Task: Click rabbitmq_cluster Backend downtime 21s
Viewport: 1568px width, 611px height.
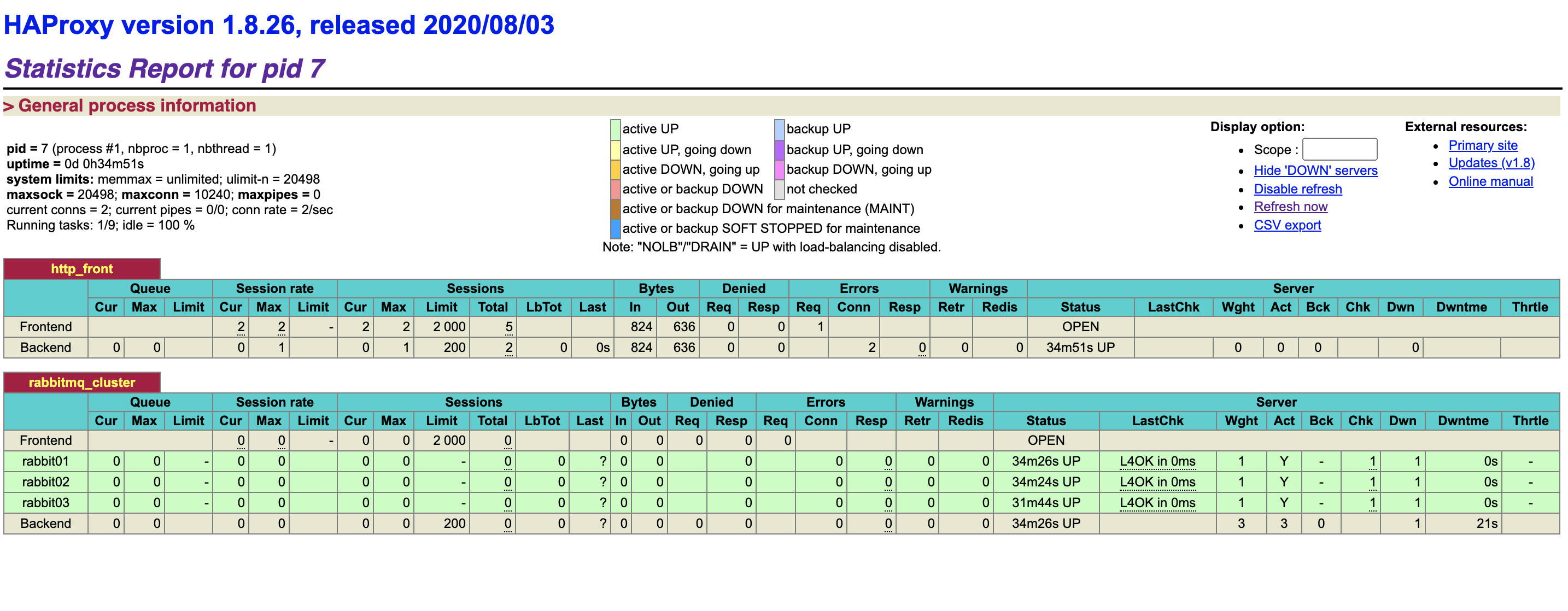Action: 1487,524
